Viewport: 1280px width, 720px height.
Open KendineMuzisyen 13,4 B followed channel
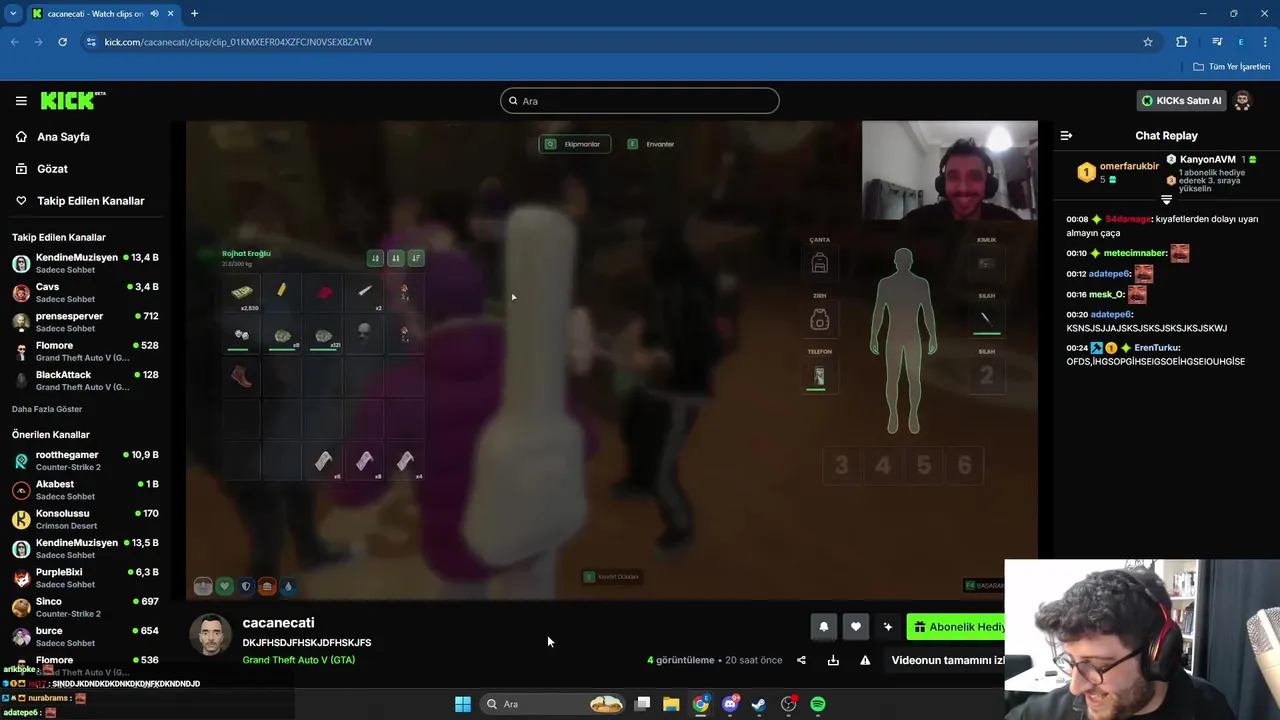[85, 264]
